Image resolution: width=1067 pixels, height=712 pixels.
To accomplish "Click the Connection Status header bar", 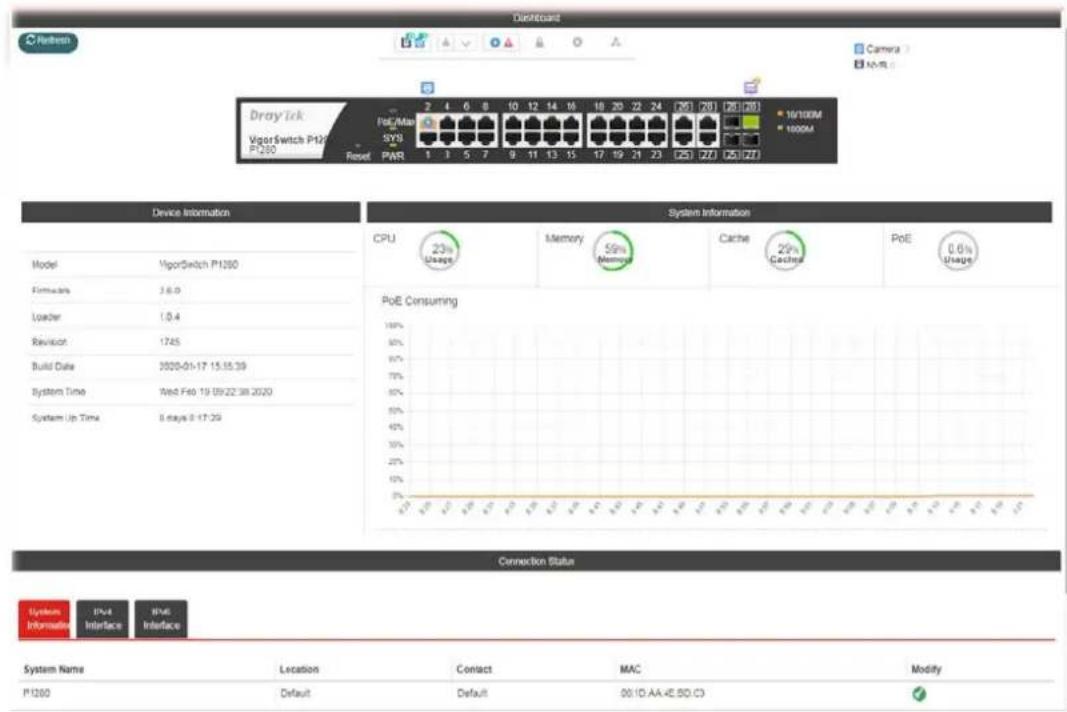I will [536, 561].
